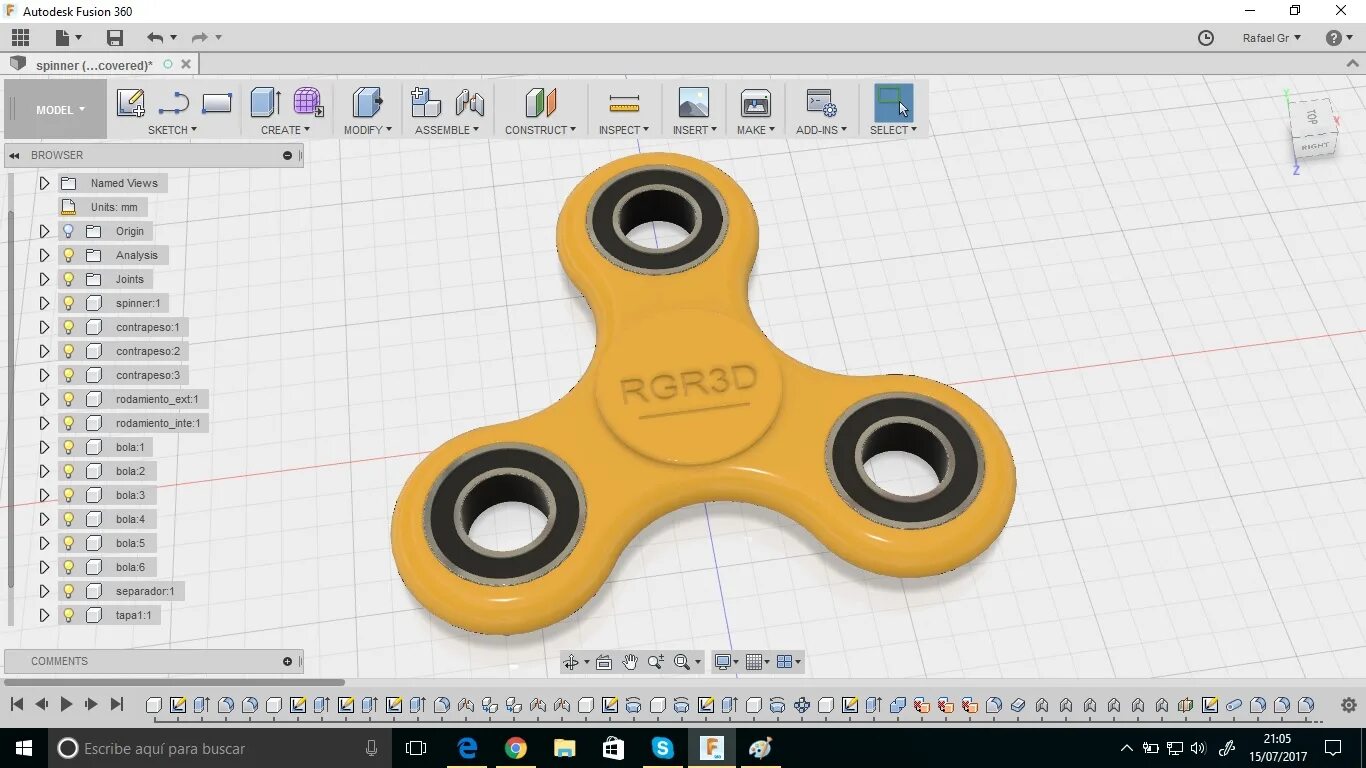Toggle visibility bulb of tapa1:1

[x=69, y=615]
